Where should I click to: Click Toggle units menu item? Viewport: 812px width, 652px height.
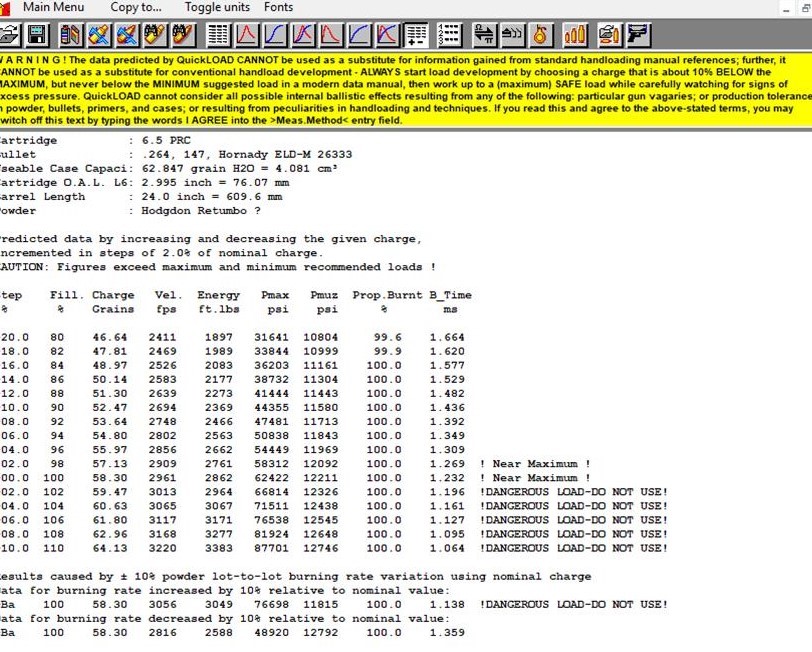click(217, 7)
